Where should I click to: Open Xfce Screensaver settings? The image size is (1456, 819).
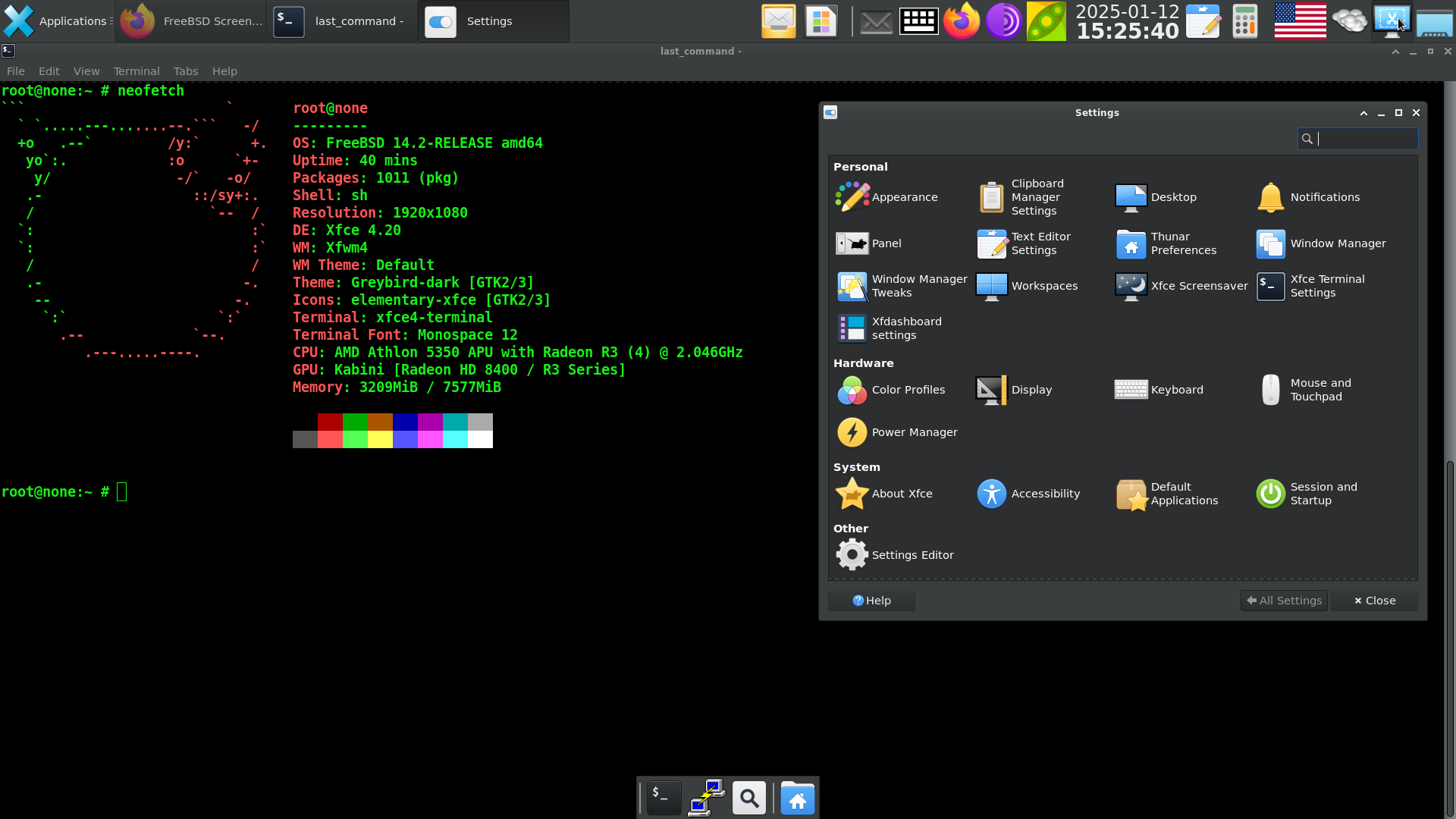pyautogui.click(x=1181, y=286)
